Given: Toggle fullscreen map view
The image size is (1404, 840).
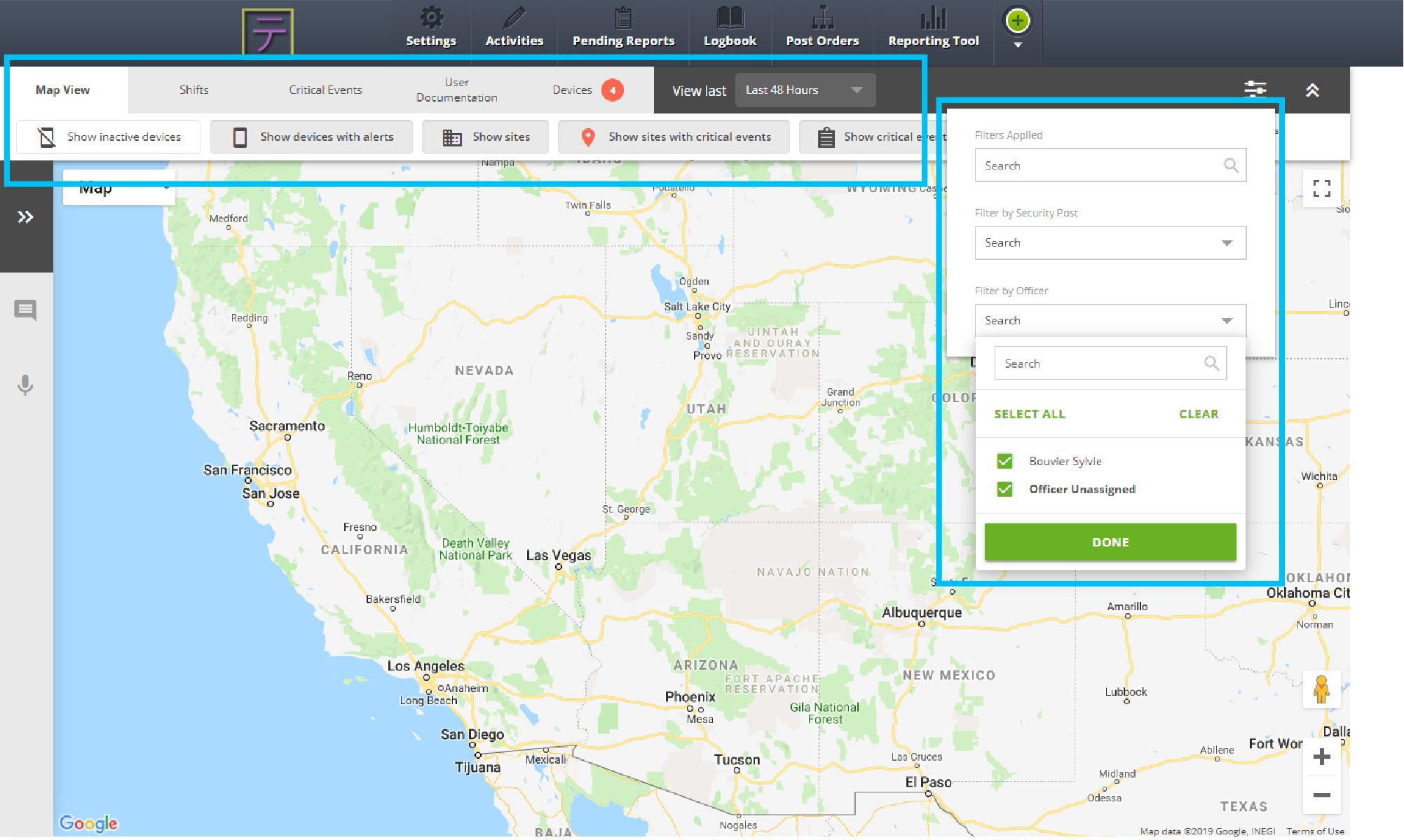Looking at the screenshot, I should click(1321, 188).
